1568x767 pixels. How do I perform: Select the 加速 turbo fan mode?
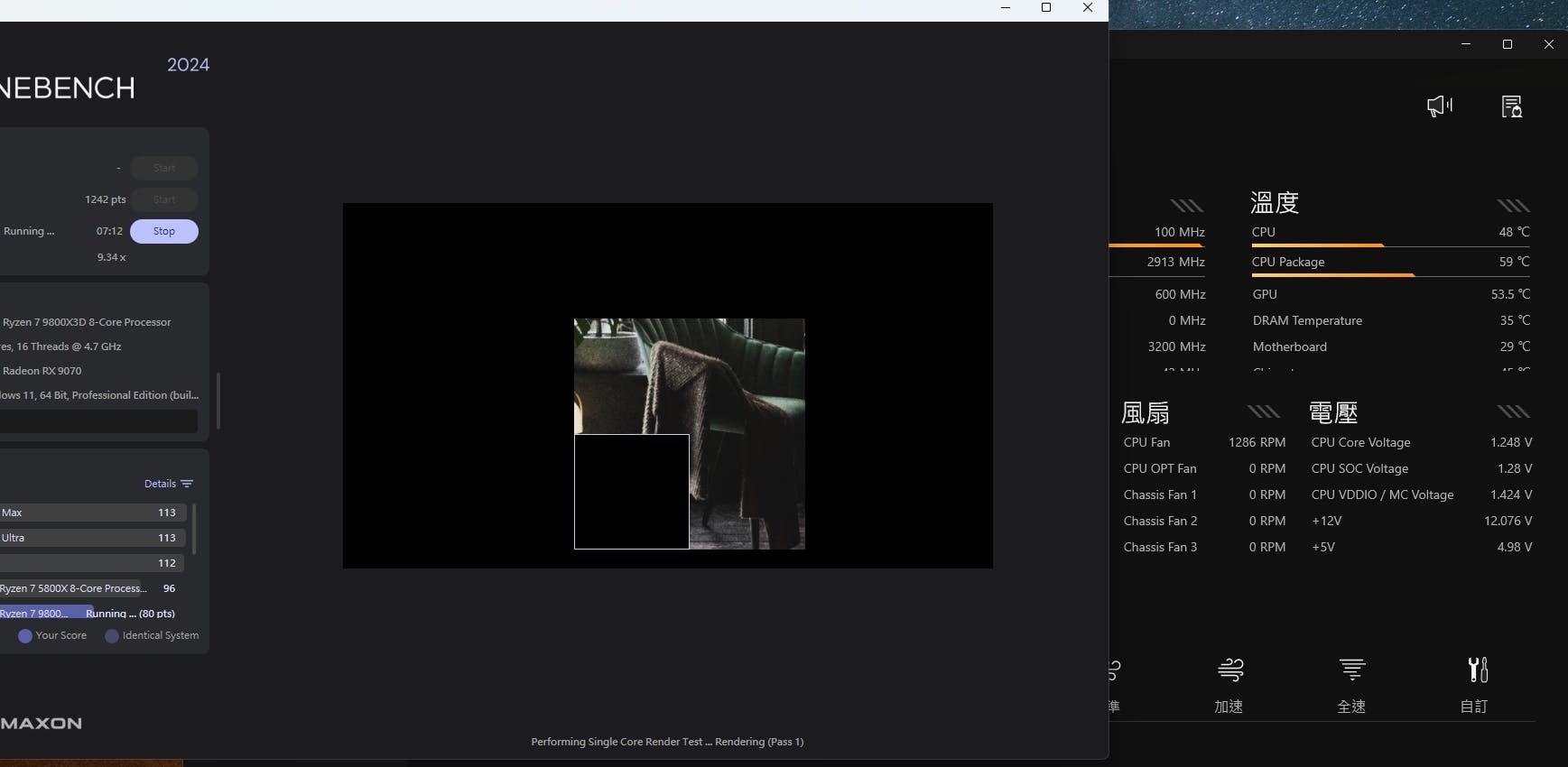point(1229,684)
